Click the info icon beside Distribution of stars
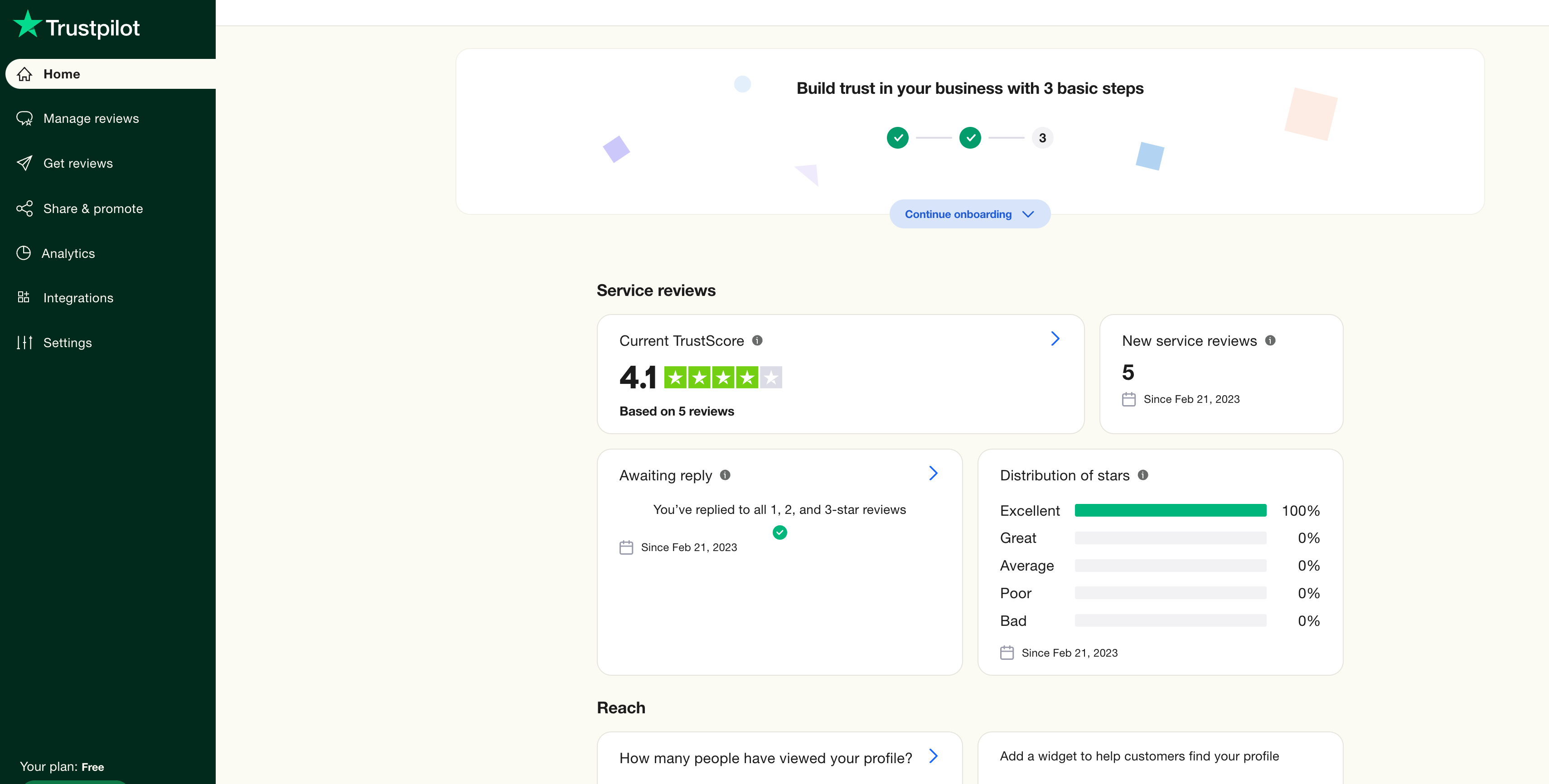1549x784 pixels. (x=1143, y=475)
